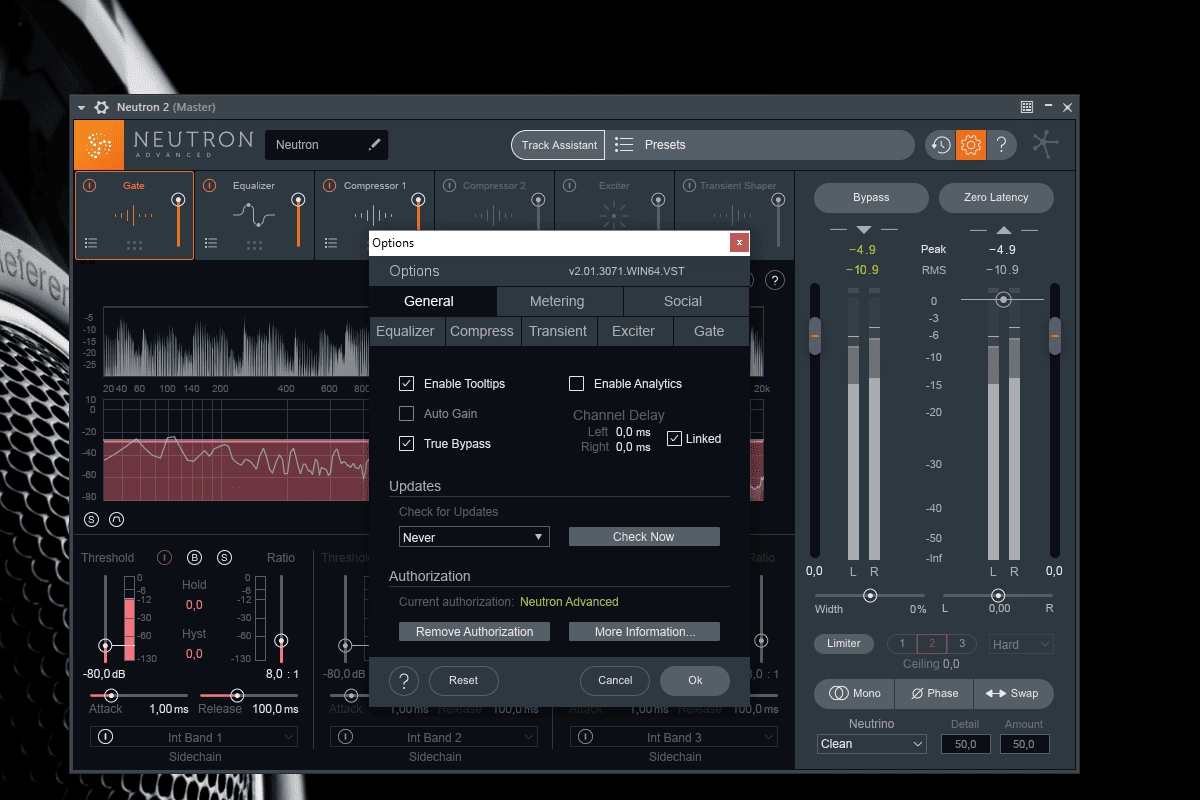Open the window grid menu icon
1200x800 pixels.
[1027, 107]
